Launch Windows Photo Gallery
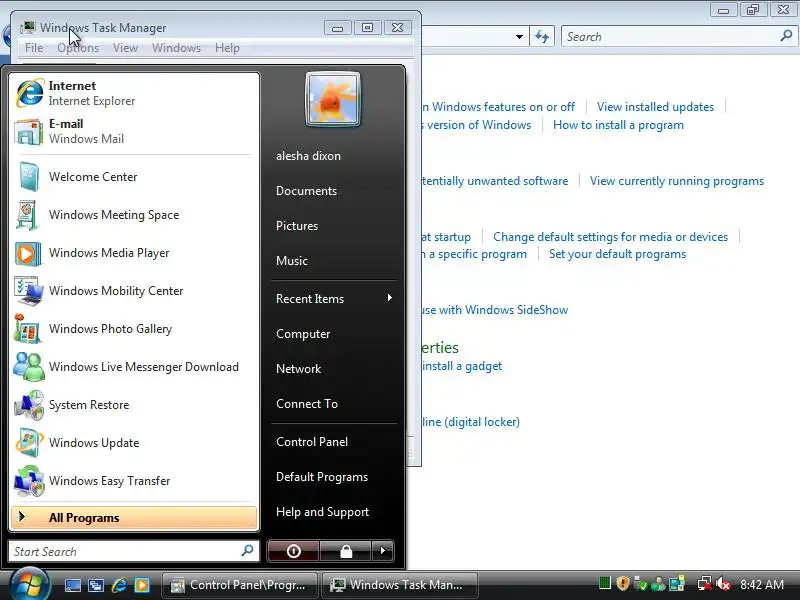 134,329
